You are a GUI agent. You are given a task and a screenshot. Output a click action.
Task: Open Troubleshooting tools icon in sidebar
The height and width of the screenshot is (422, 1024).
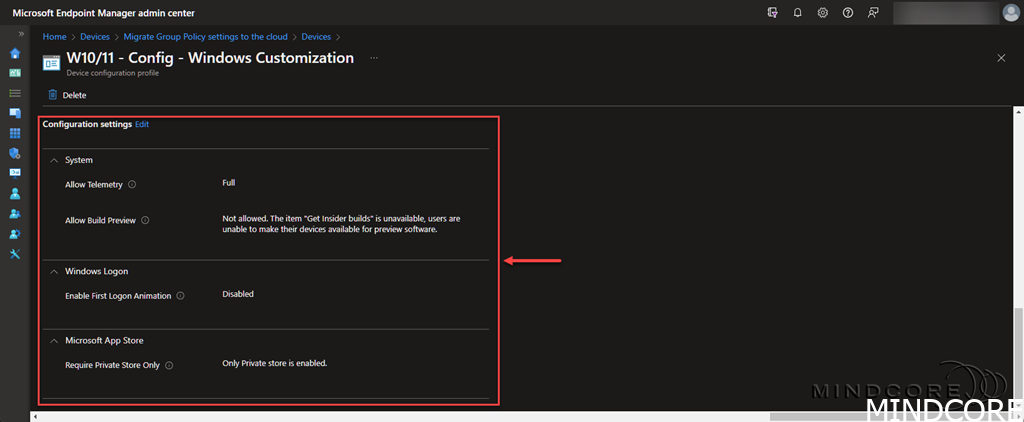click(15, 254)
